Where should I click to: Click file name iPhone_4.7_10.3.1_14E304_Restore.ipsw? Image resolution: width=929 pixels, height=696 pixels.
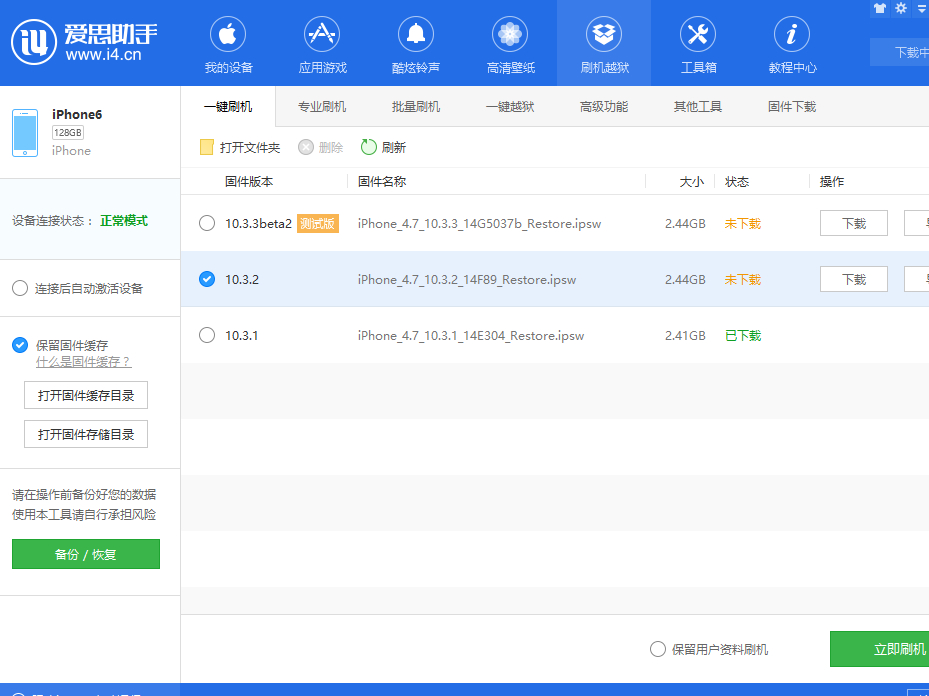coord(471,336)
